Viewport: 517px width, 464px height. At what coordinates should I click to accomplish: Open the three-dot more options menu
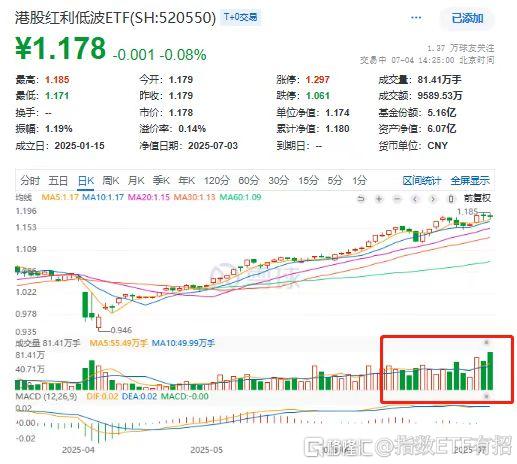click(x=416, y=18)
